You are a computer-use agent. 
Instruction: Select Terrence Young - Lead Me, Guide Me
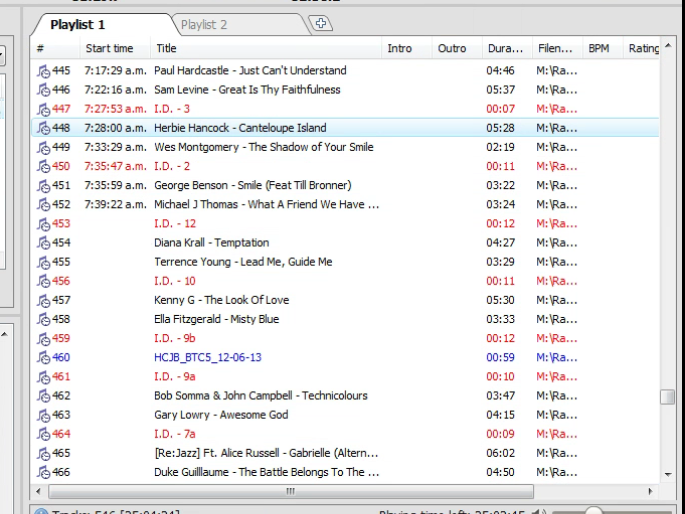click(x=243, y=262)
